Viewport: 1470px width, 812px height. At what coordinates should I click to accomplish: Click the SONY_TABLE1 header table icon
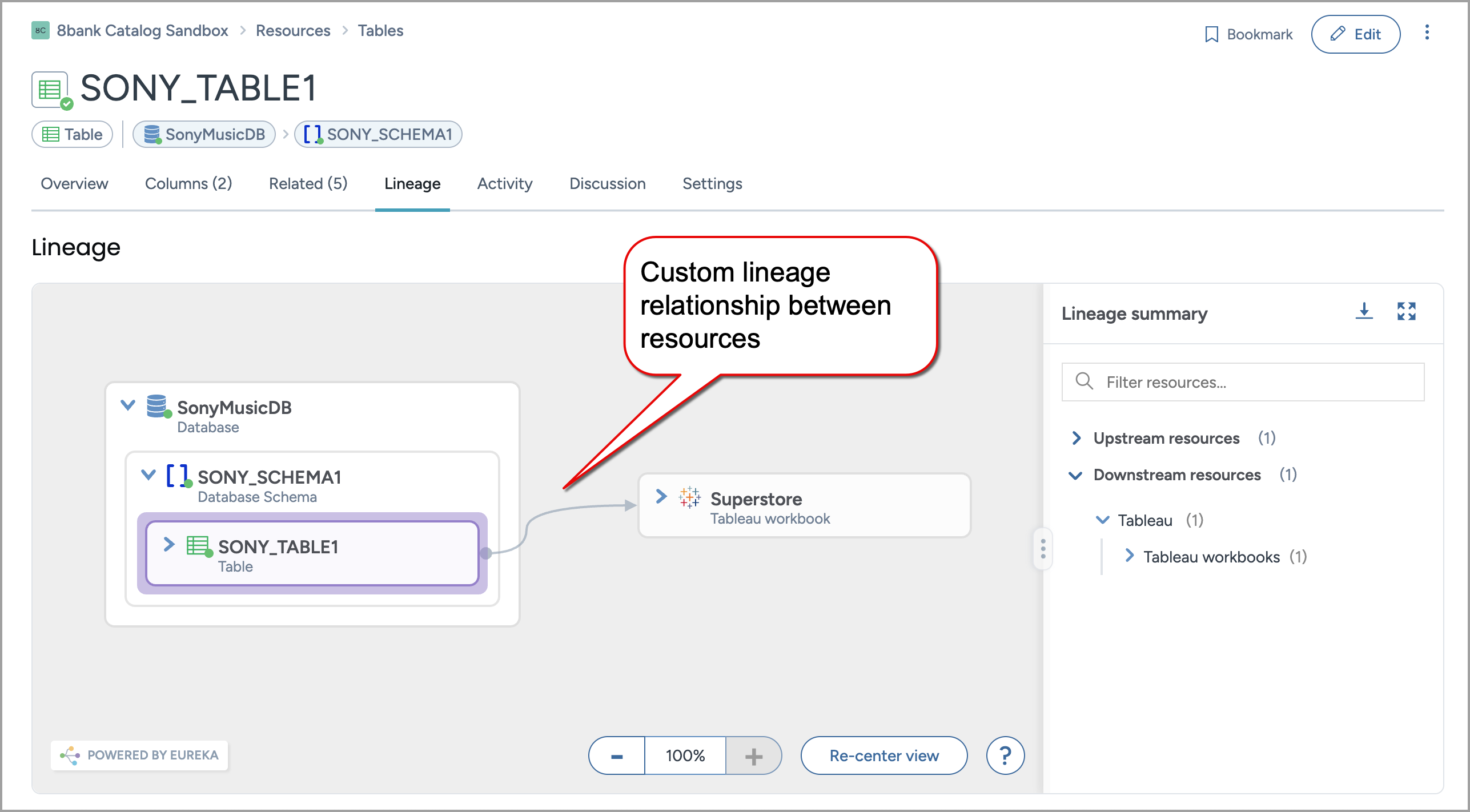click(x=50, y=90)
